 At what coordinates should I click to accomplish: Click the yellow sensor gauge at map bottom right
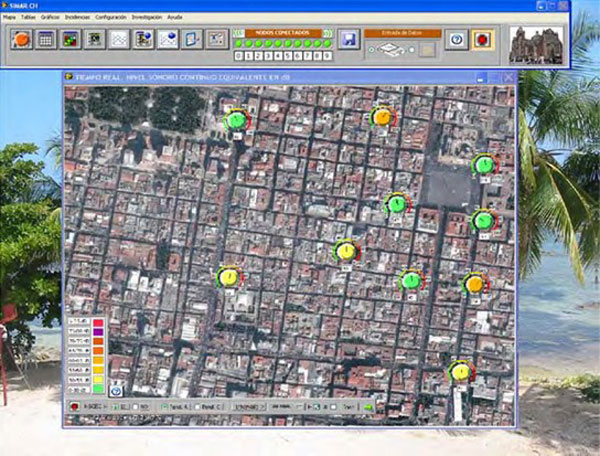tap(460, 372)
